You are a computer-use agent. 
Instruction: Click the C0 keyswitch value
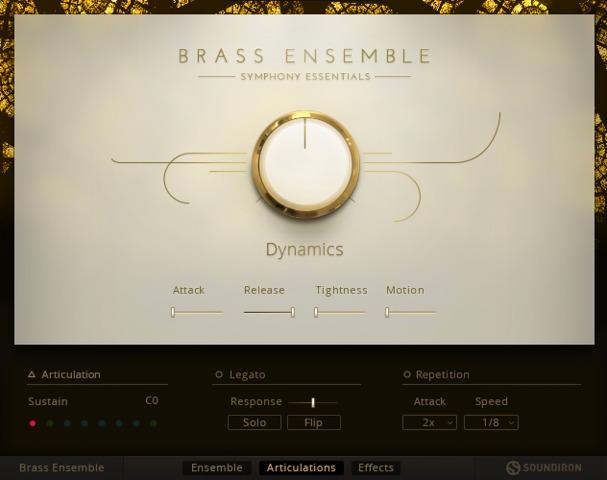(x=152, y=401)
